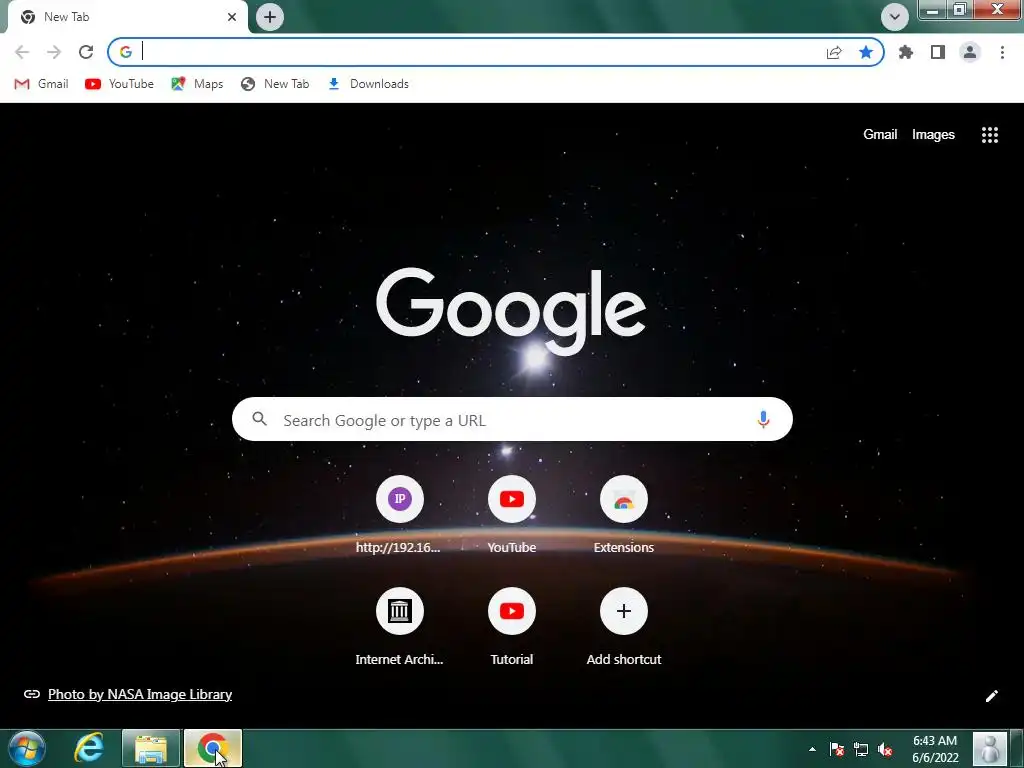Viewport: 1024px width, 768px height.
Task: Open Chrome's three-dot menu
Action: (1002, 52)
